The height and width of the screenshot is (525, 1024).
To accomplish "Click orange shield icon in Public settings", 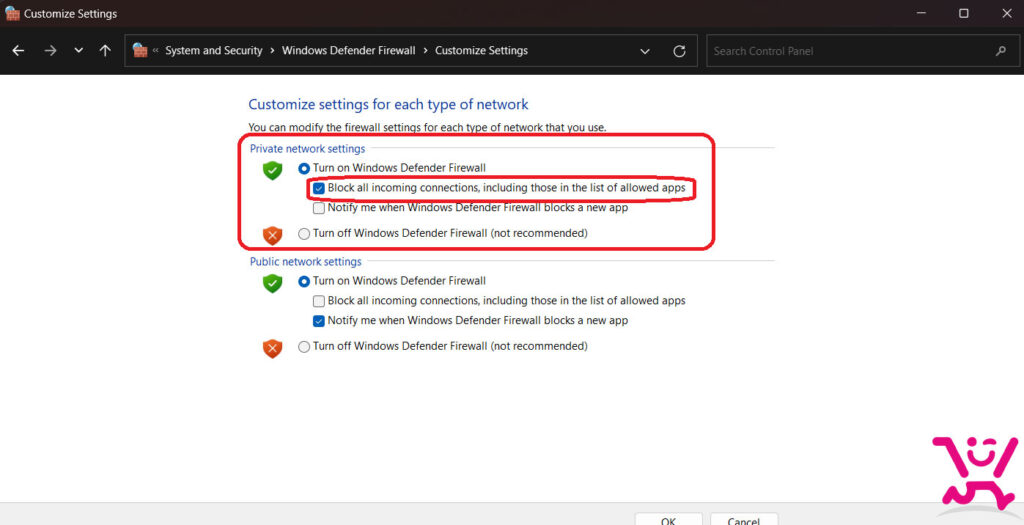I will (272, 348).
